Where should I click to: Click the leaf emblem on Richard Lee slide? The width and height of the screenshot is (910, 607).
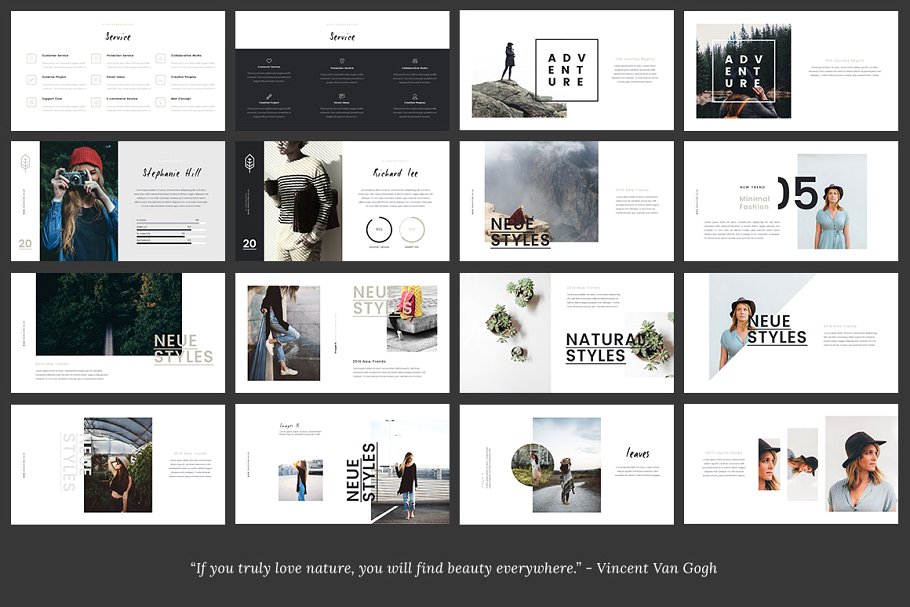tap(249, 162)
